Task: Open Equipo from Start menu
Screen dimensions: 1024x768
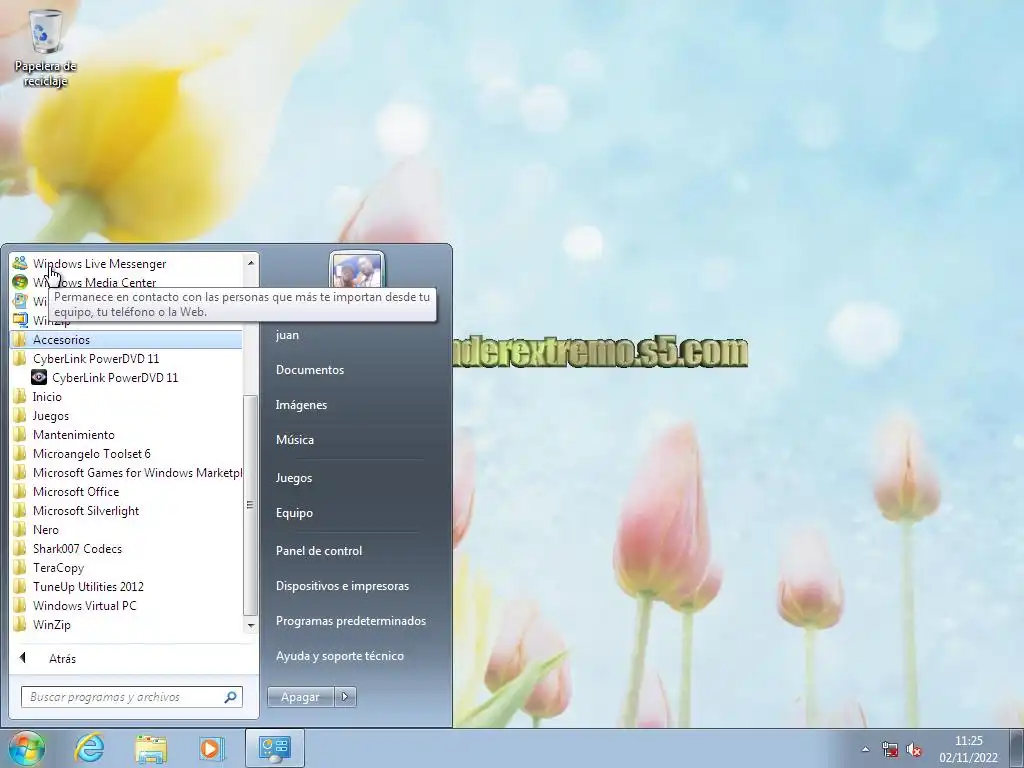Action: tap(294, 513)
